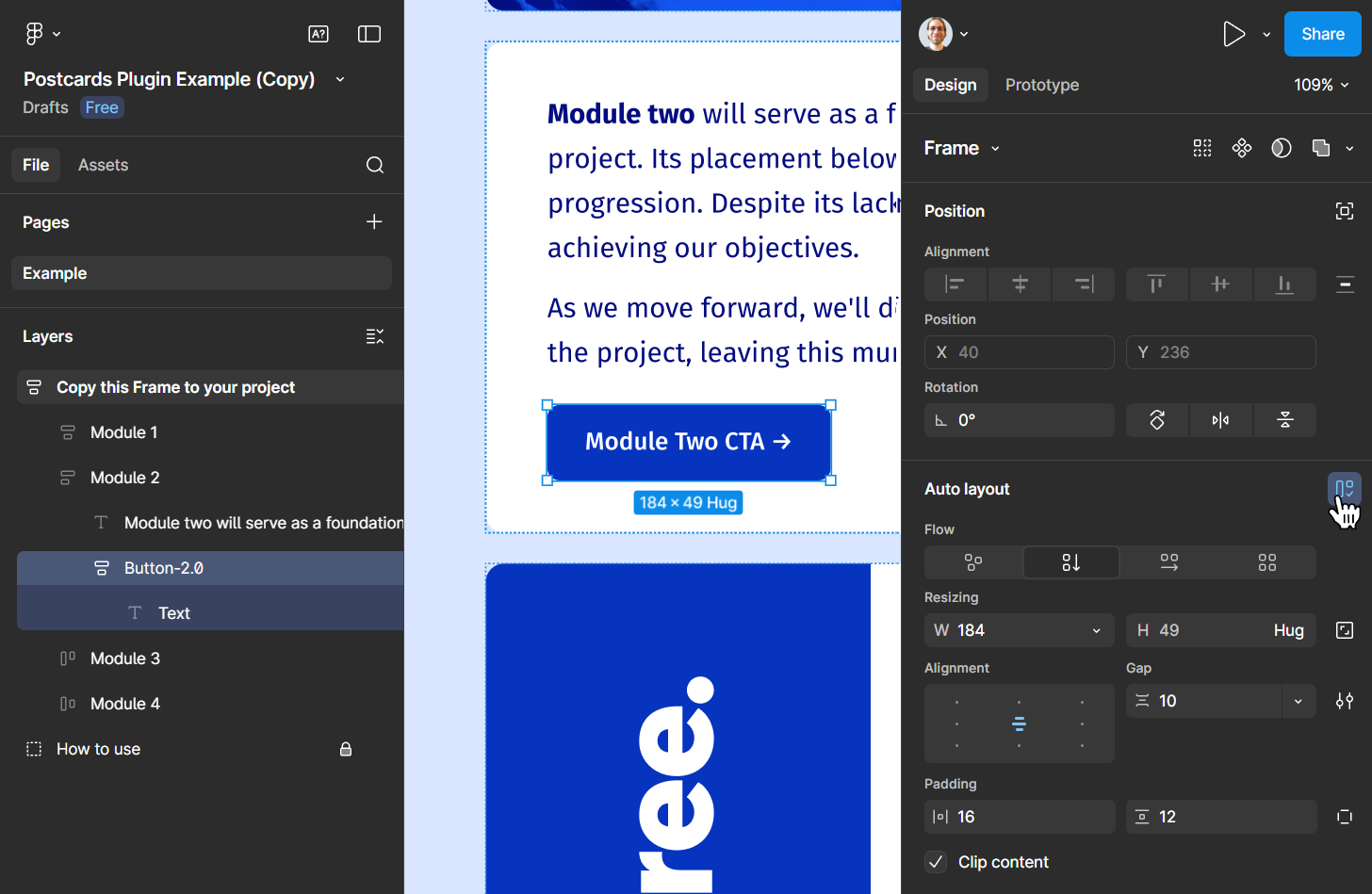
Task: Select horizontal wrap flow option
Action: click(x=1169, y=562)
